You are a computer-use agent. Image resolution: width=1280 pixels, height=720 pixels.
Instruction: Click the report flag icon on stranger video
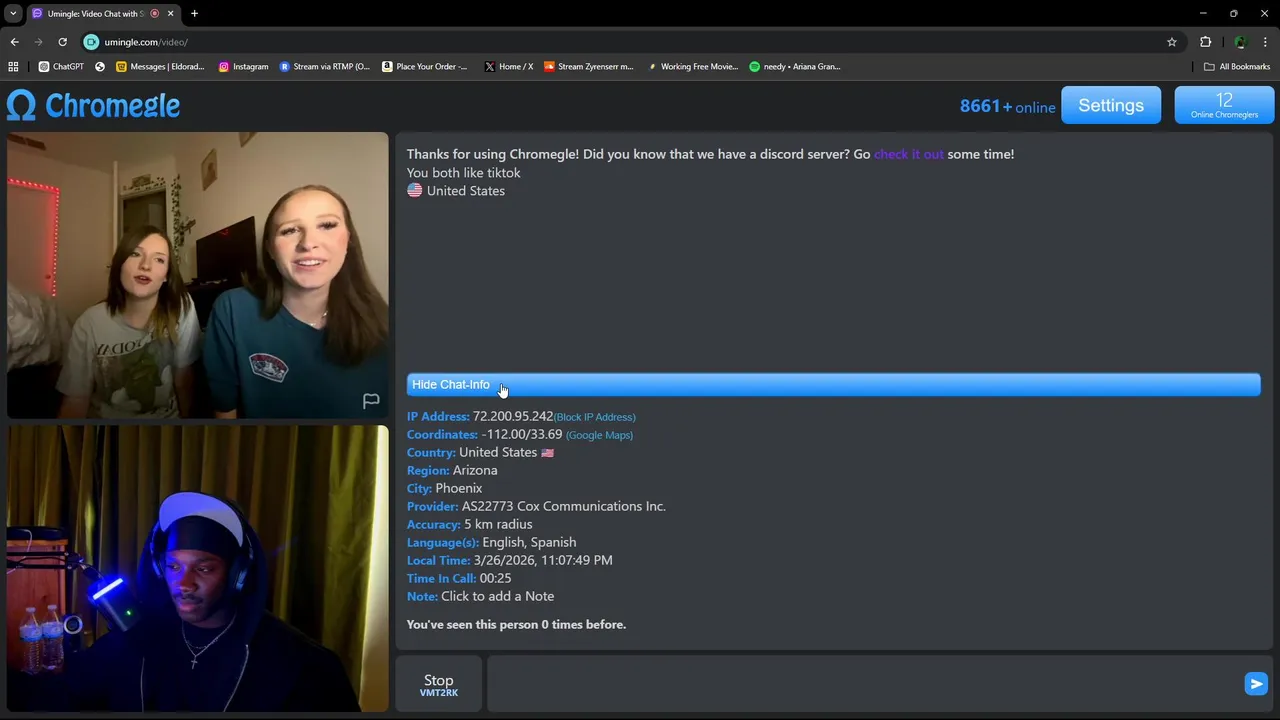point(371,401)
